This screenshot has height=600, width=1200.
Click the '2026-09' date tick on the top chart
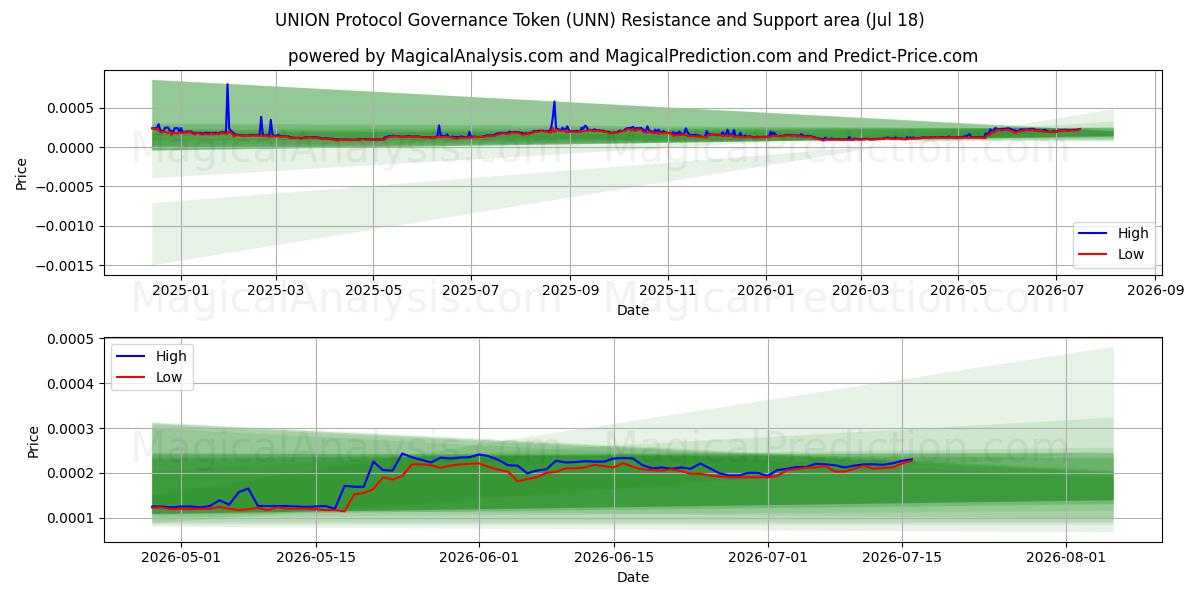[x=1155, y=291]
